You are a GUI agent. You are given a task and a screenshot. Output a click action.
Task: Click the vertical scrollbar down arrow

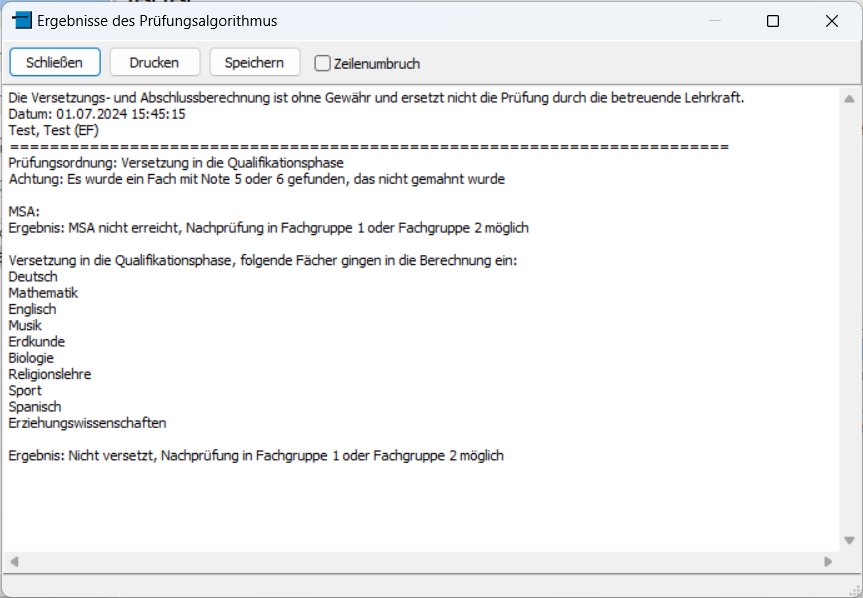849,540
